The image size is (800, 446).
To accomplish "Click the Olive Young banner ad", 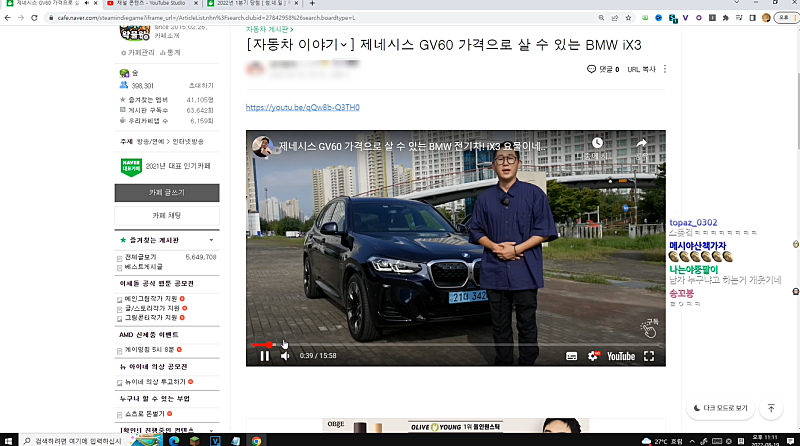I will pos(456,426).
